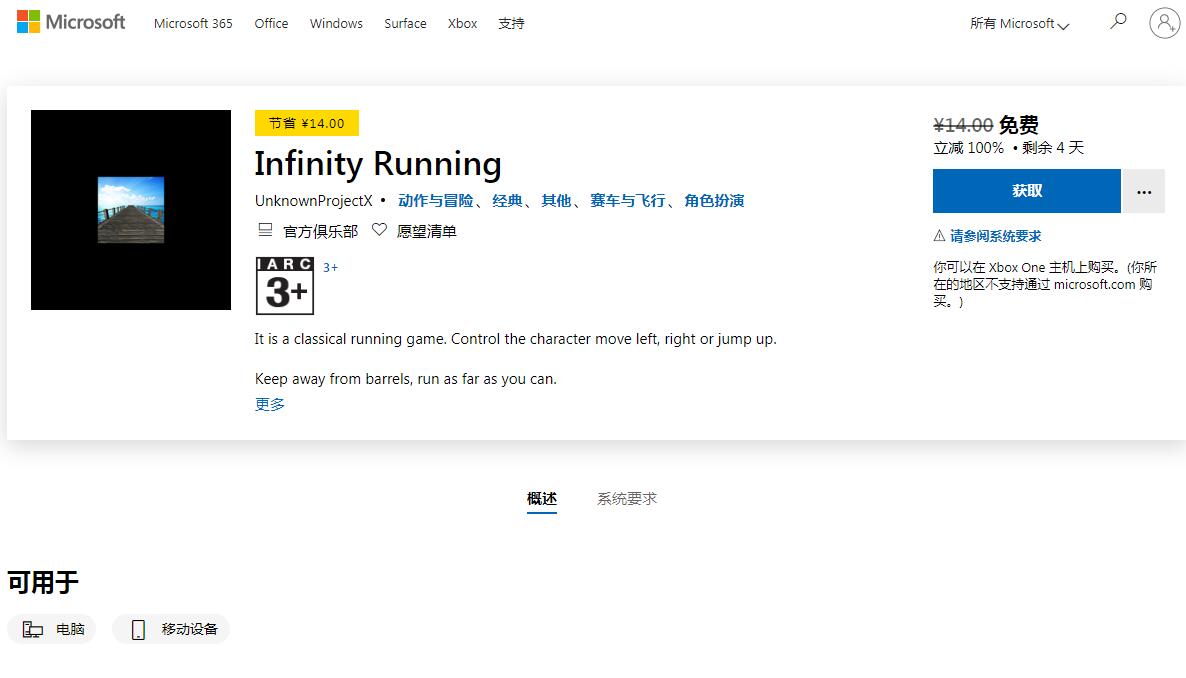Open Surface menu item
This screenshot has width=1186, height=678.
pyautogui.click(x=405, y=23)
